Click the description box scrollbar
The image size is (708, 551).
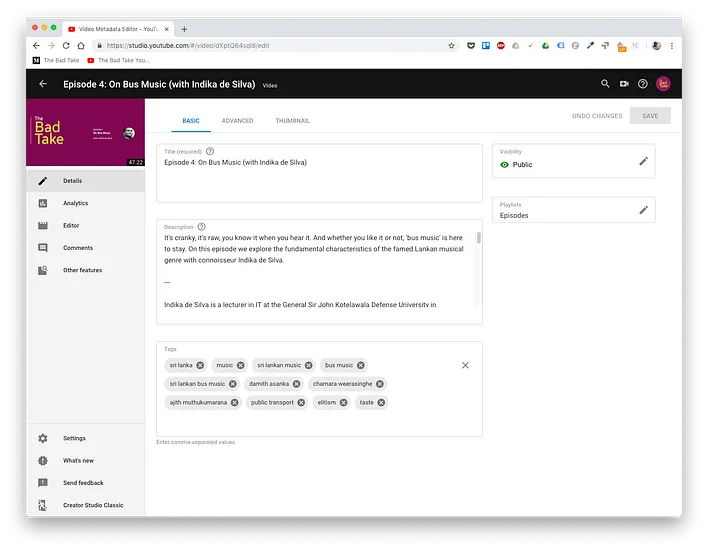478,240
